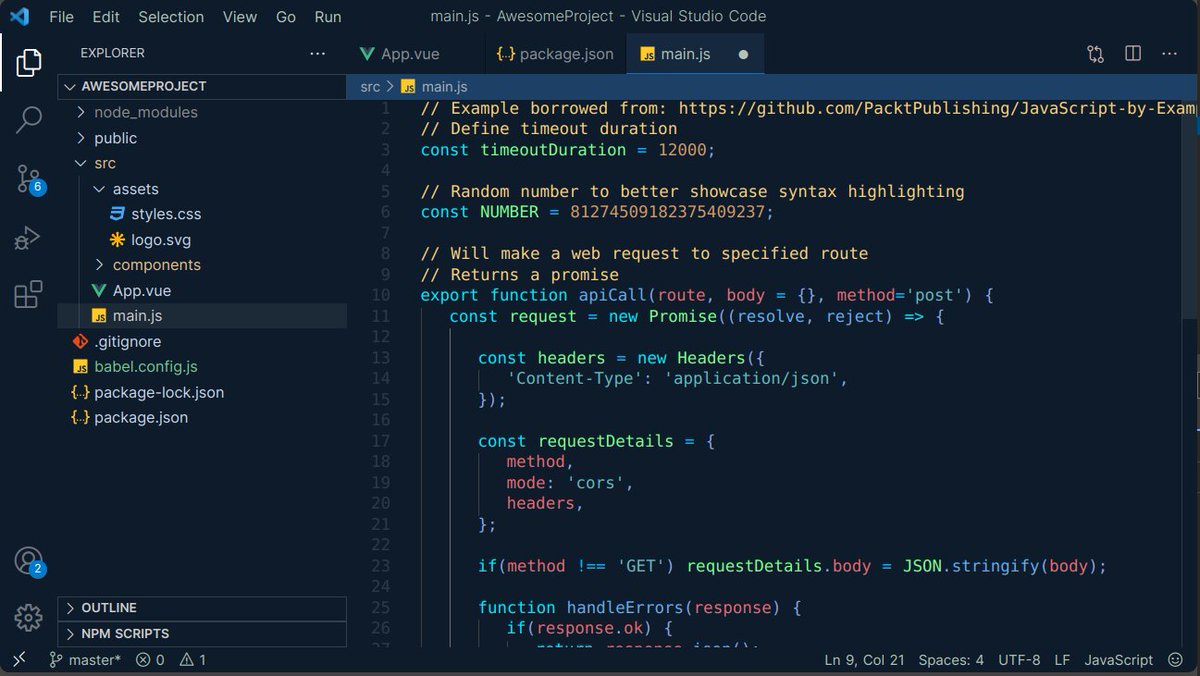Switch to the App.vue editor tab
This screenshot has width=1200, height=676.
coord(415,54)
